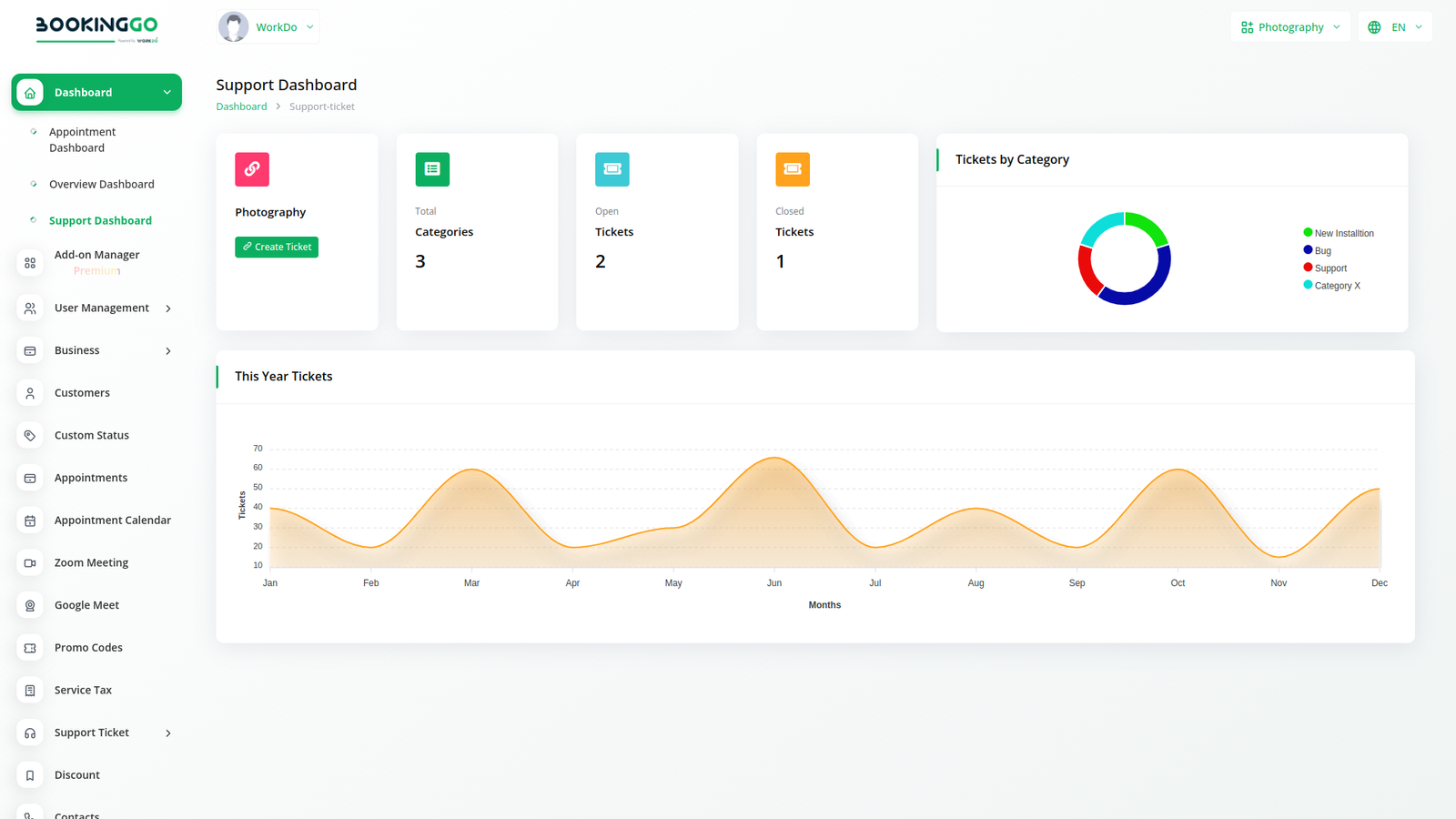Open Appointment Calendar via its icon
The height and width of the screenshot is (819, 1456).
coord(30,521)
